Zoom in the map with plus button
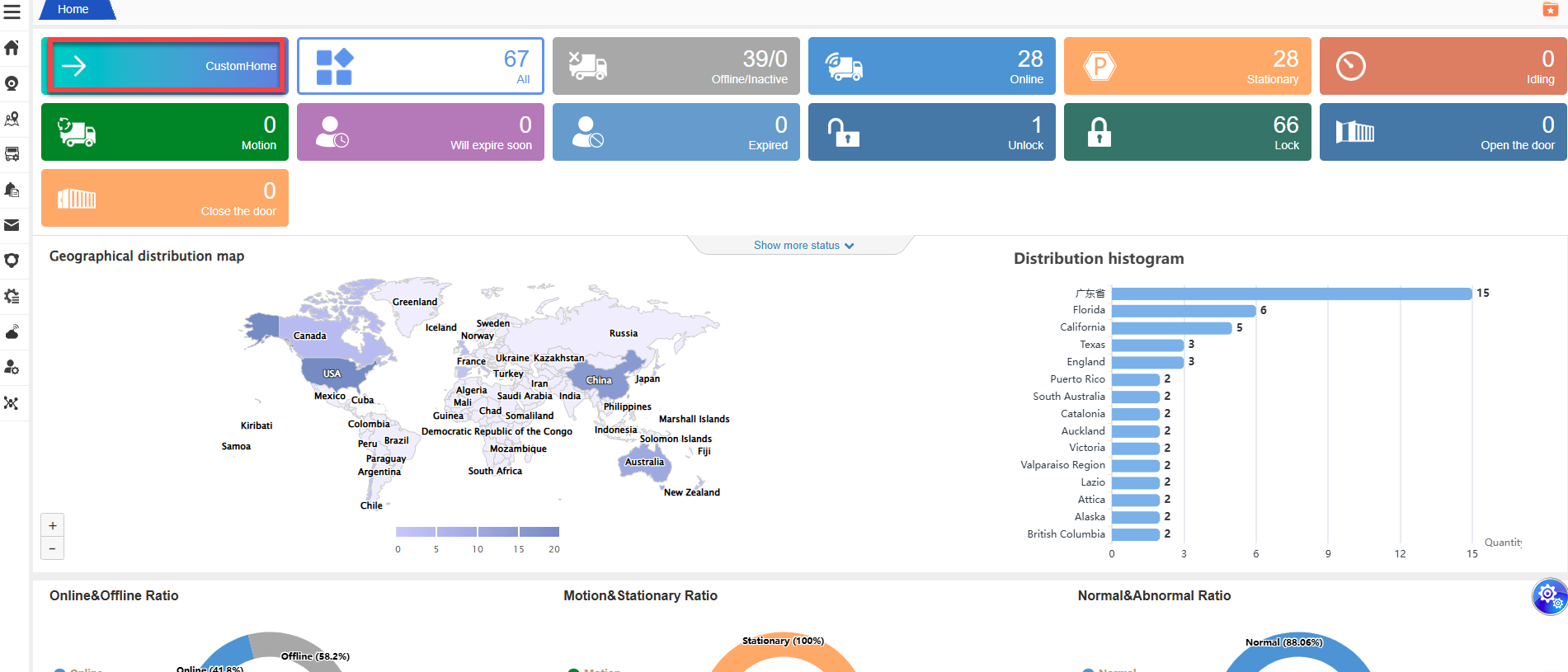Viewport: 1568px width, 672px height. click(53, 525)
